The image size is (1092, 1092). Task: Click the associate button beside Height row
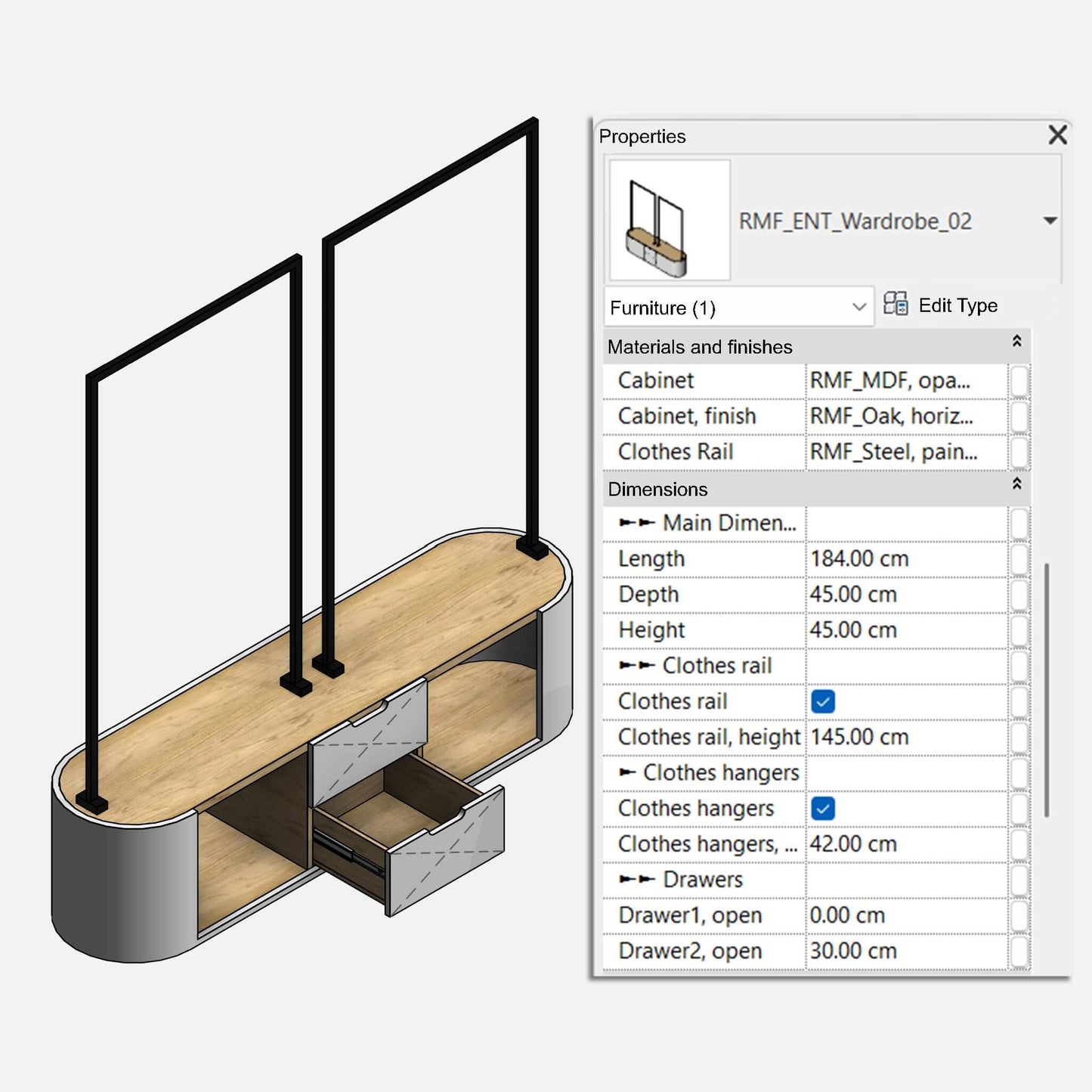tap(1019, 630)
